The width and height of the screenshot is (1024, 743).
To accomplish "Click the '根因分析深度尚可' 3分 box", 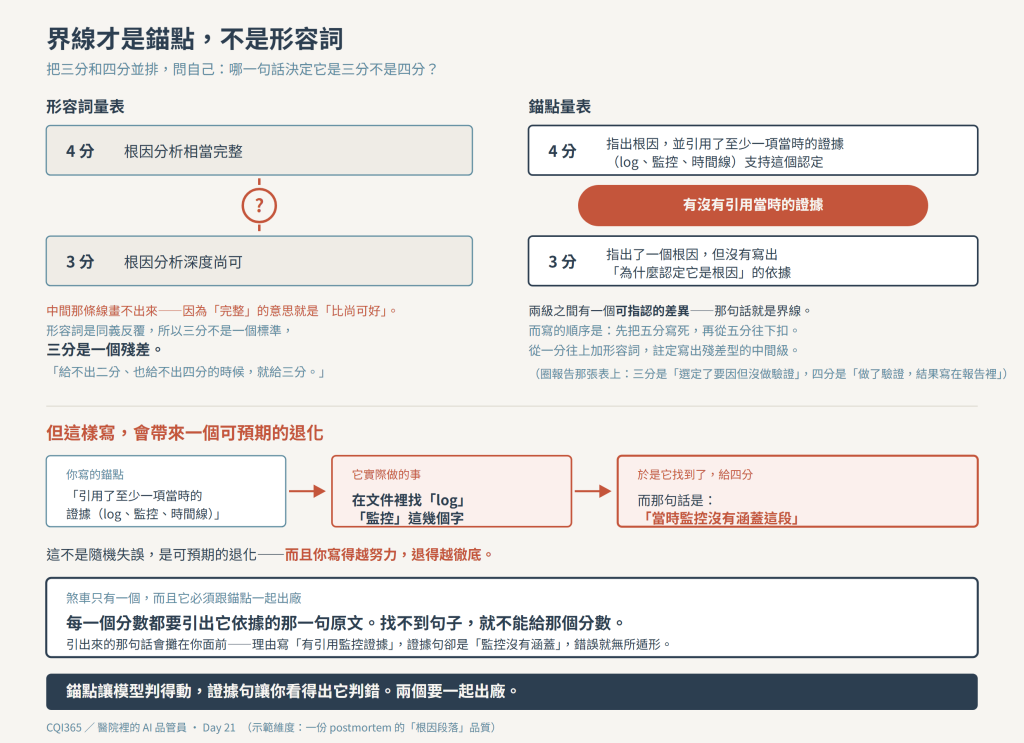I will 259,261.
